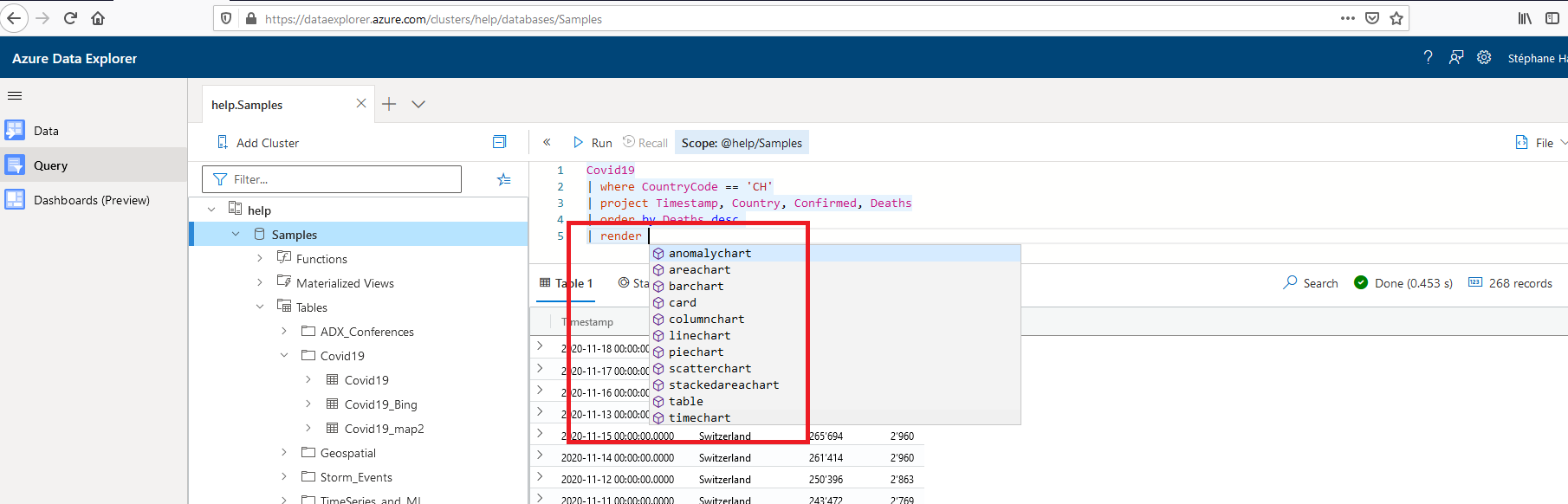The width and height of the screenshot is (1568, 504).
Task: Focus the Filter input field
Action: [332, 179]
